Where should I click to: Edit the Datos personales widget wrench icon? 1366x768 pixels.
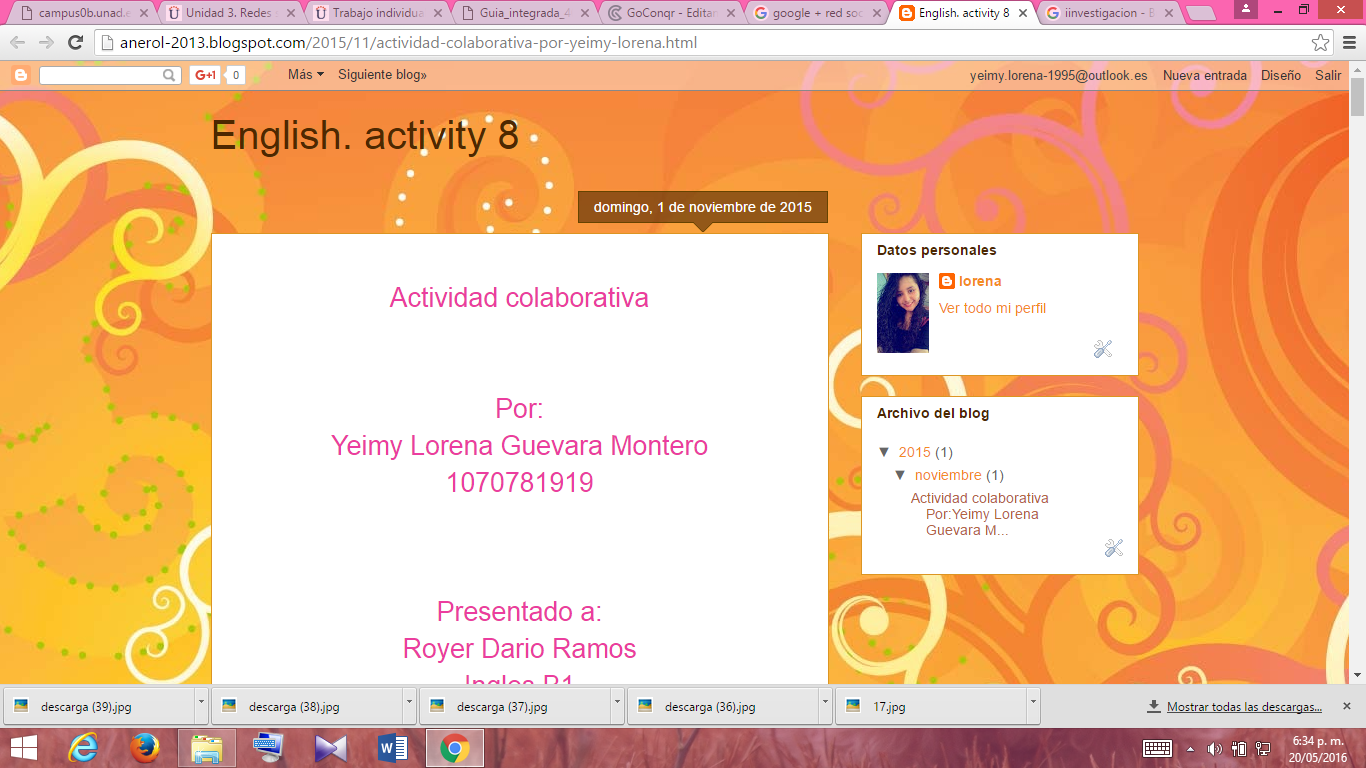point(1103,349)
